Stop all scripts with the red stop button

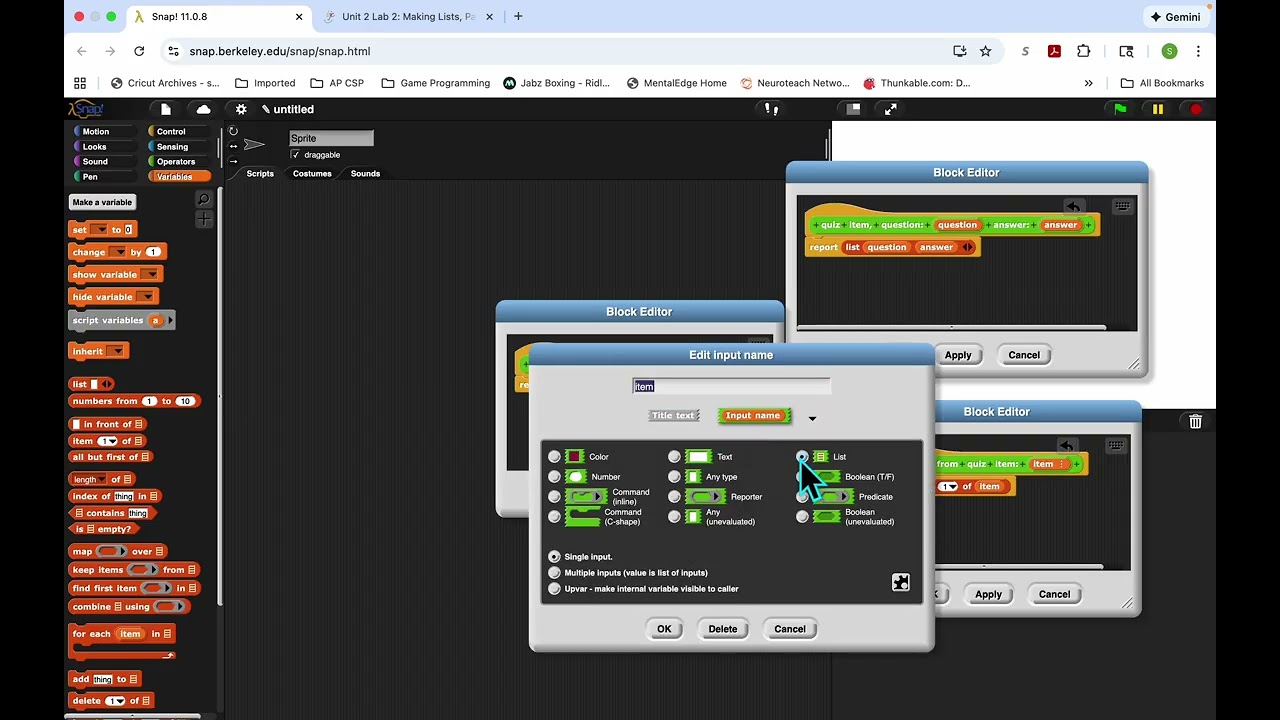point(1195,109)
